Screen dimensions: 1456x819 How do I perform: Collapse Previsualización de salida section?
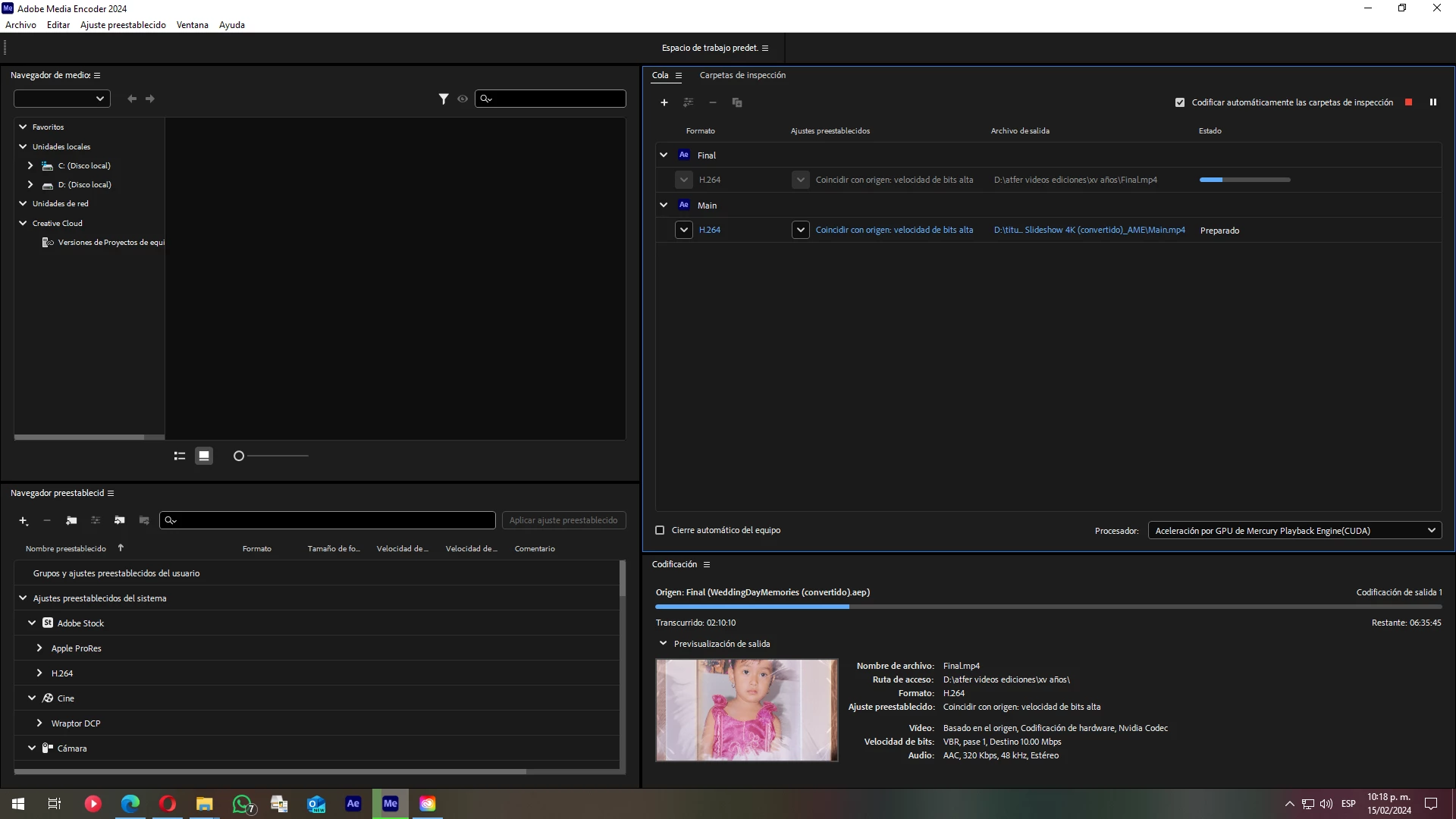[x=664, y=643]
